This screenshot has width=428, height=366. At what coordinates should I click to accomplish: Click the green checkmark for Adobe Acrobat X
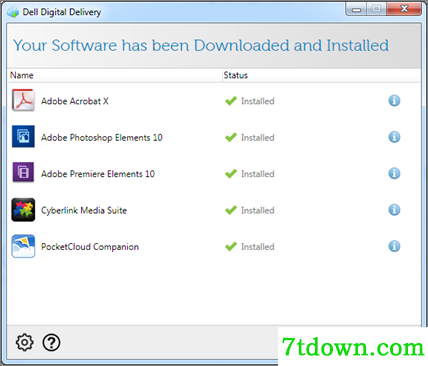tap(231, 101)
